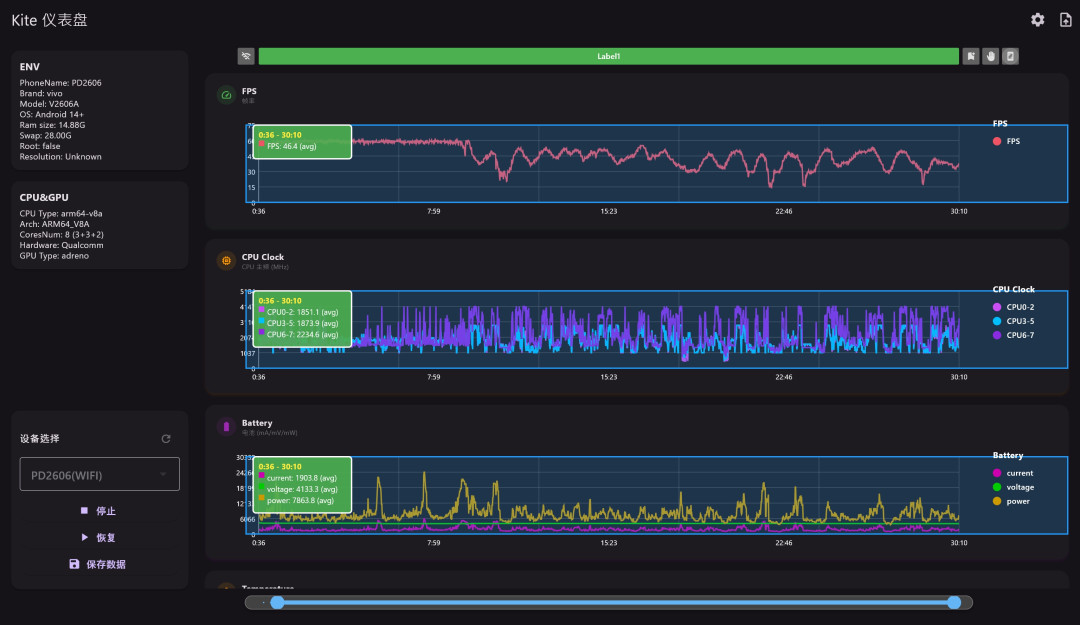Toggle the power series in Battery legend
Image resolution: width=1080 pixels, height=625 pixels.
point(1011,502)
